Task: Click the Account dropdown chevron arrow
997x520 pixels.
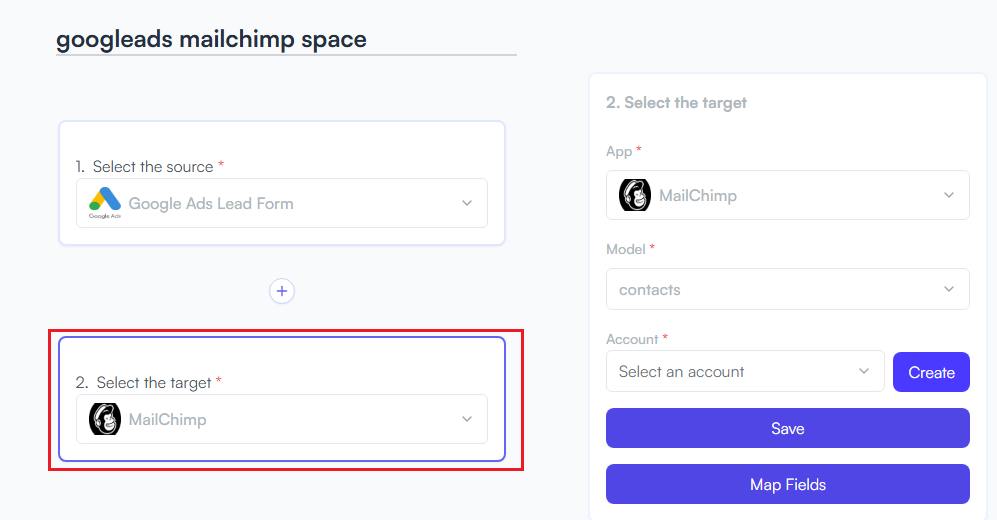Action: coord(863,371)
